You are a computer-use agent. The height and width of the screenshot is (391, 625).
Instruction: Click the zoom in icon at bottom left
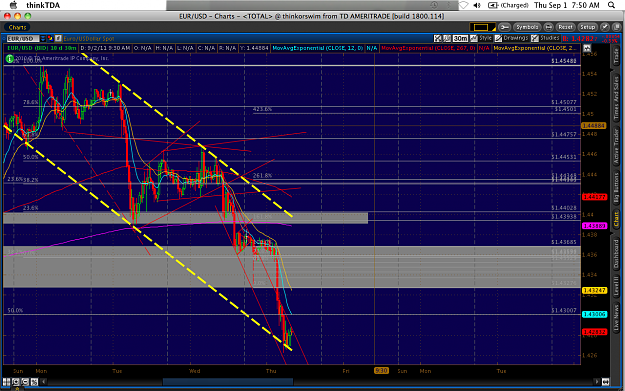click(x=16, y=382)
